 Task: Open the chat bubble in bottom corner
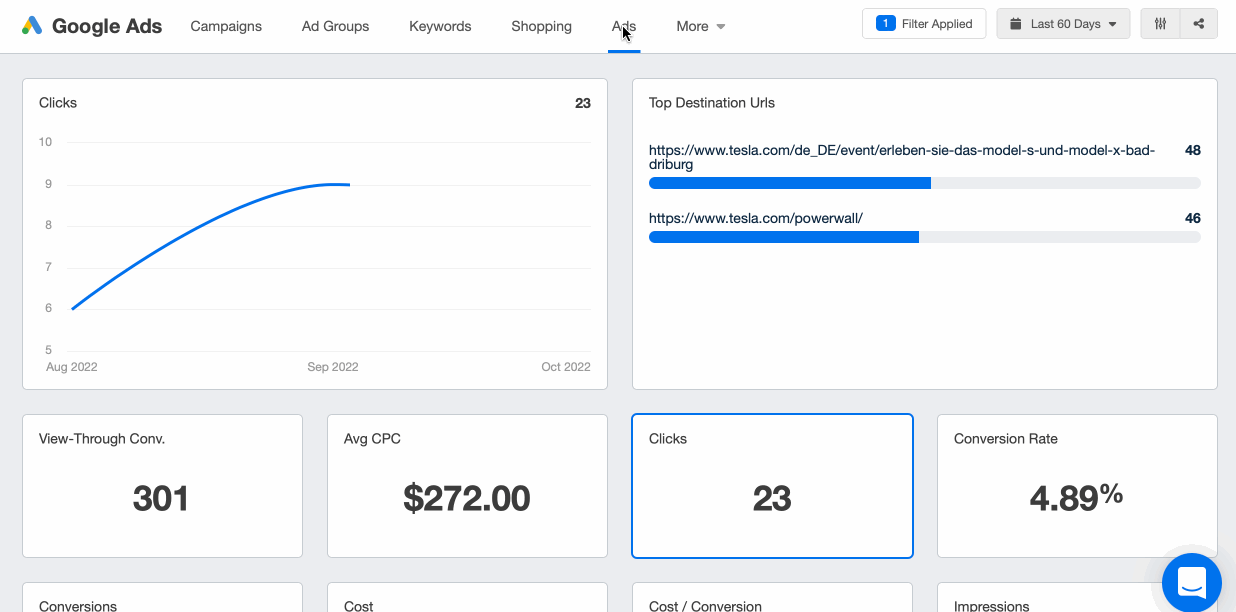point(1191,582)
